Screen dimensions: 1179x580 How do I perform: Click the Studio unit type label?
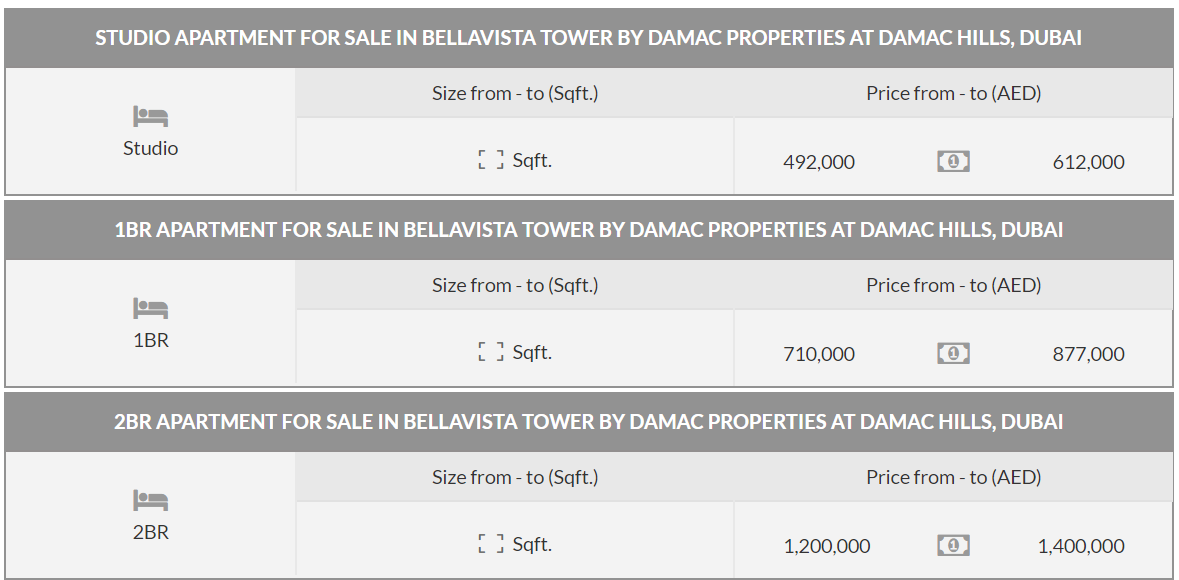[x=150, y=148]
